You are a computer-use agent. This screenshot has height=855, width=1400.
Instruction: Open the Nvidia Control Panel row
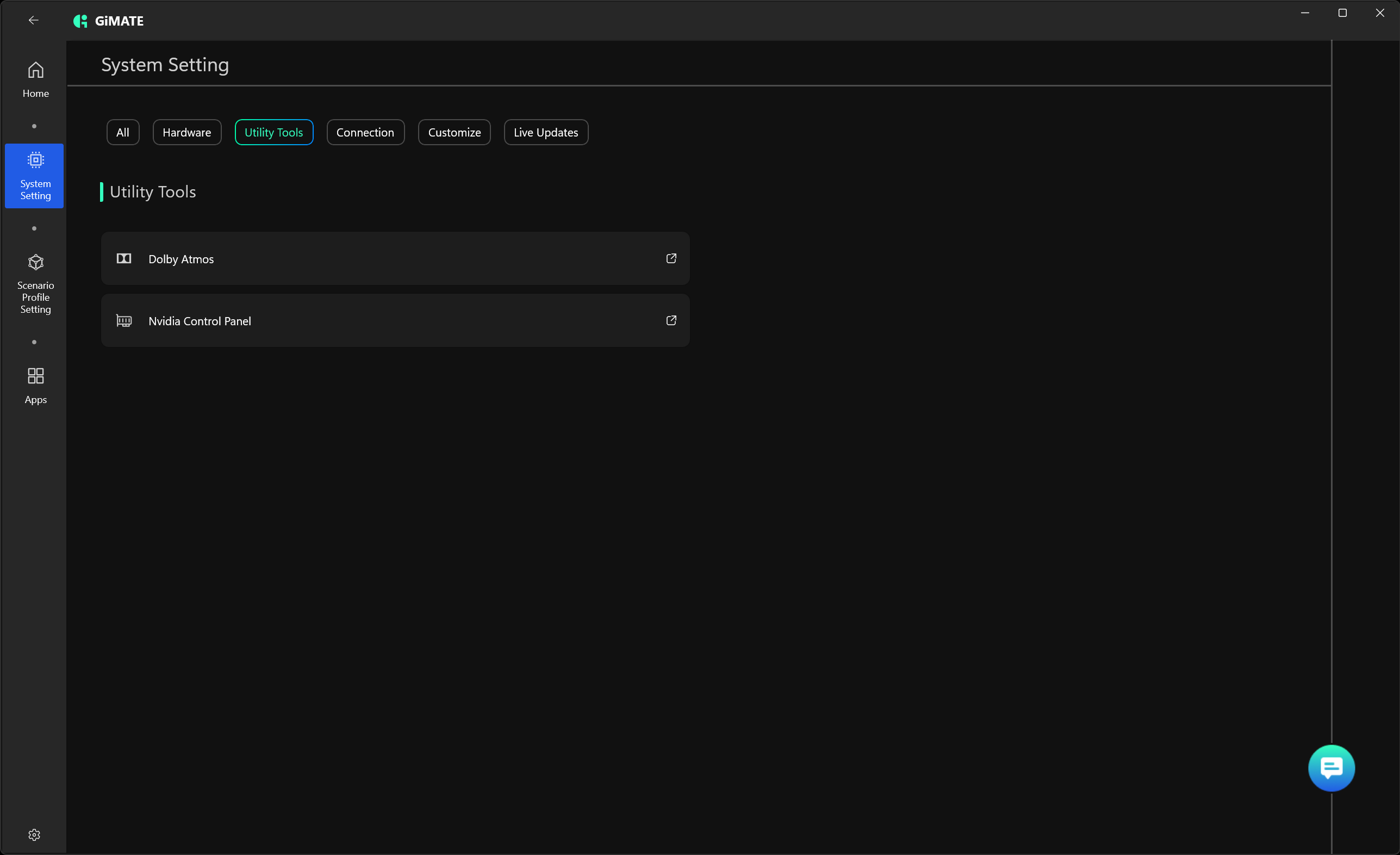point(200,321)
